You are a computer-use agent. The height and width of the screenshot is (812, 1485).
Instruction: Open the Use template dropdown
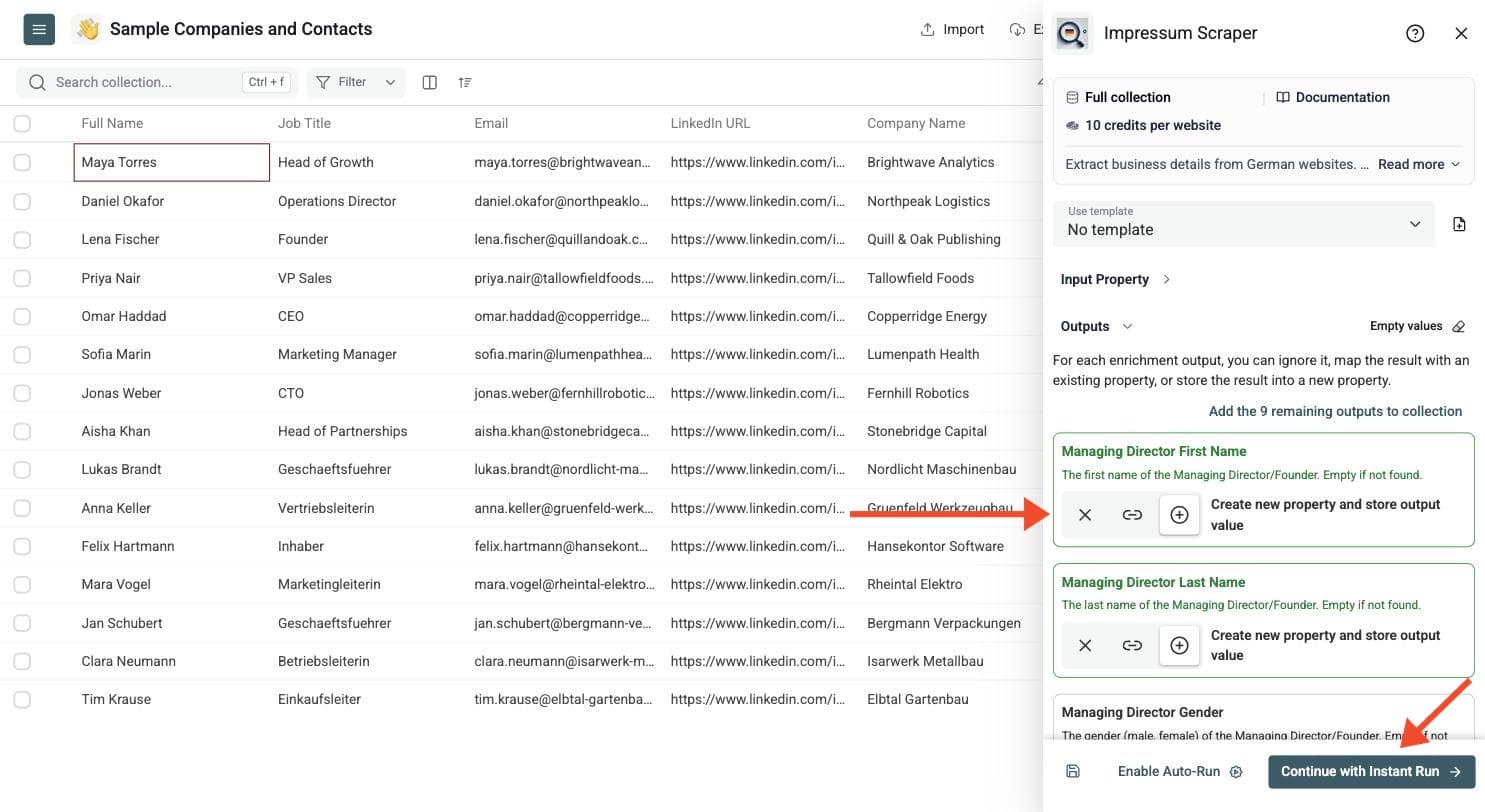click(x=1244, y=224)
